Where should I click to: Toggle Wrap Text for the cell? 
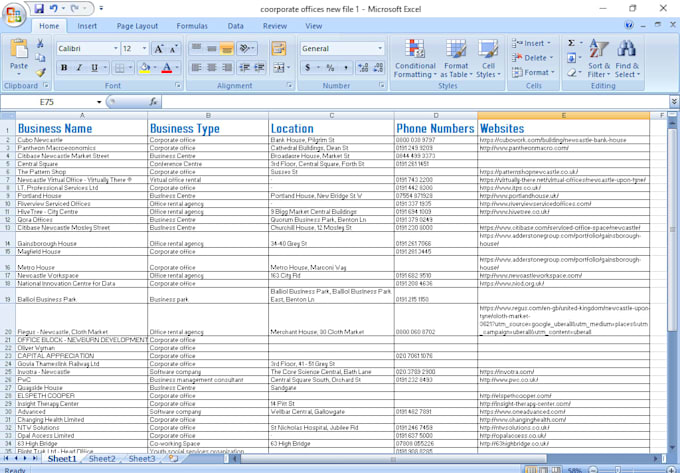click(x=279, y=49)
